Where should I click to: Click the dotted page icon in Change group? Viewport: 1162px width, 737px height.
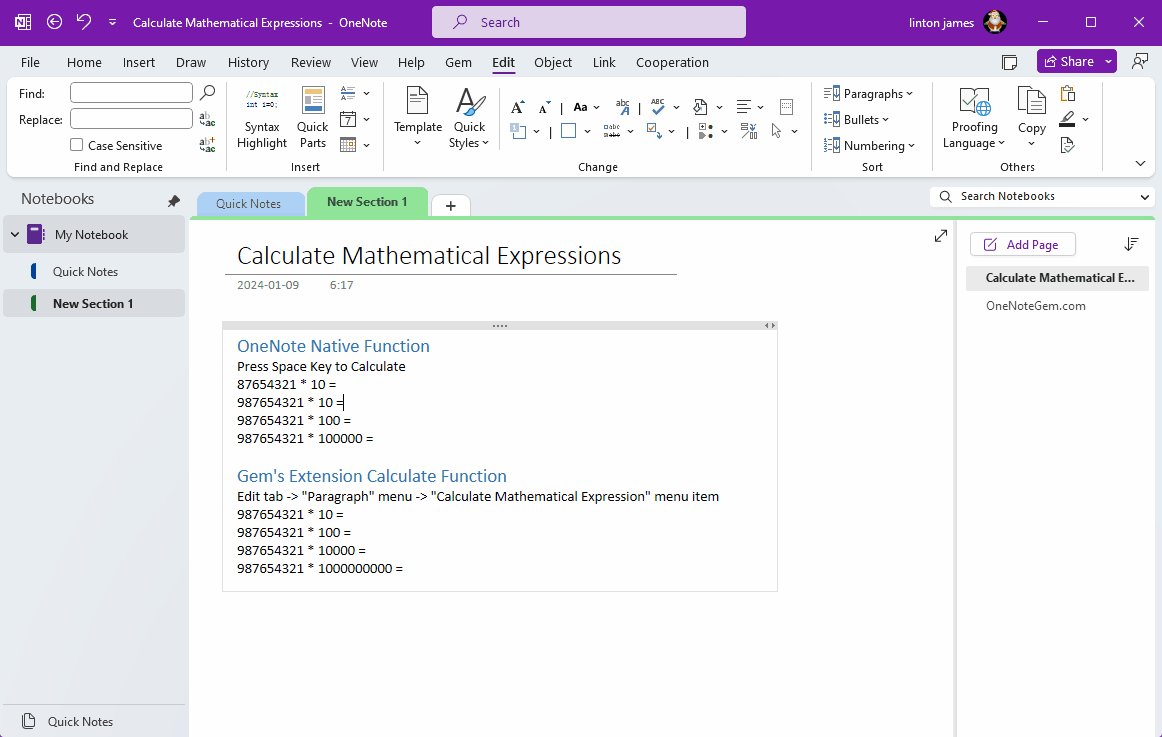coord(786,107)
